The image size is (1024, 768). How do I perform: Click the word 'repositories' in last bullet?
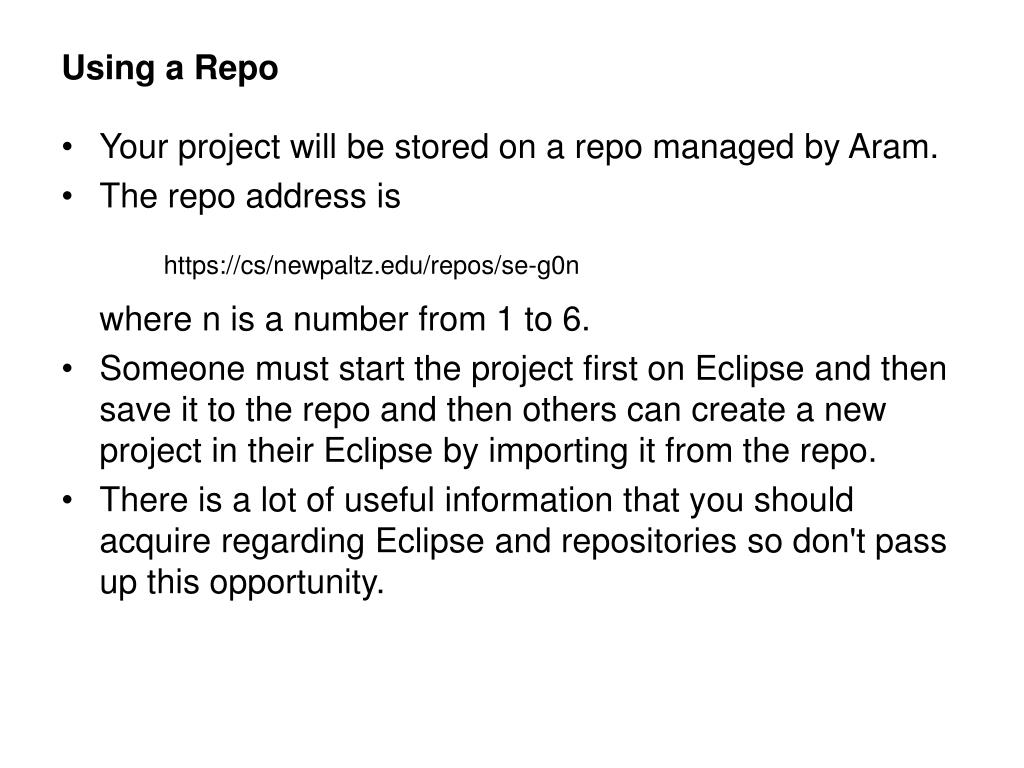click(648, 541)
